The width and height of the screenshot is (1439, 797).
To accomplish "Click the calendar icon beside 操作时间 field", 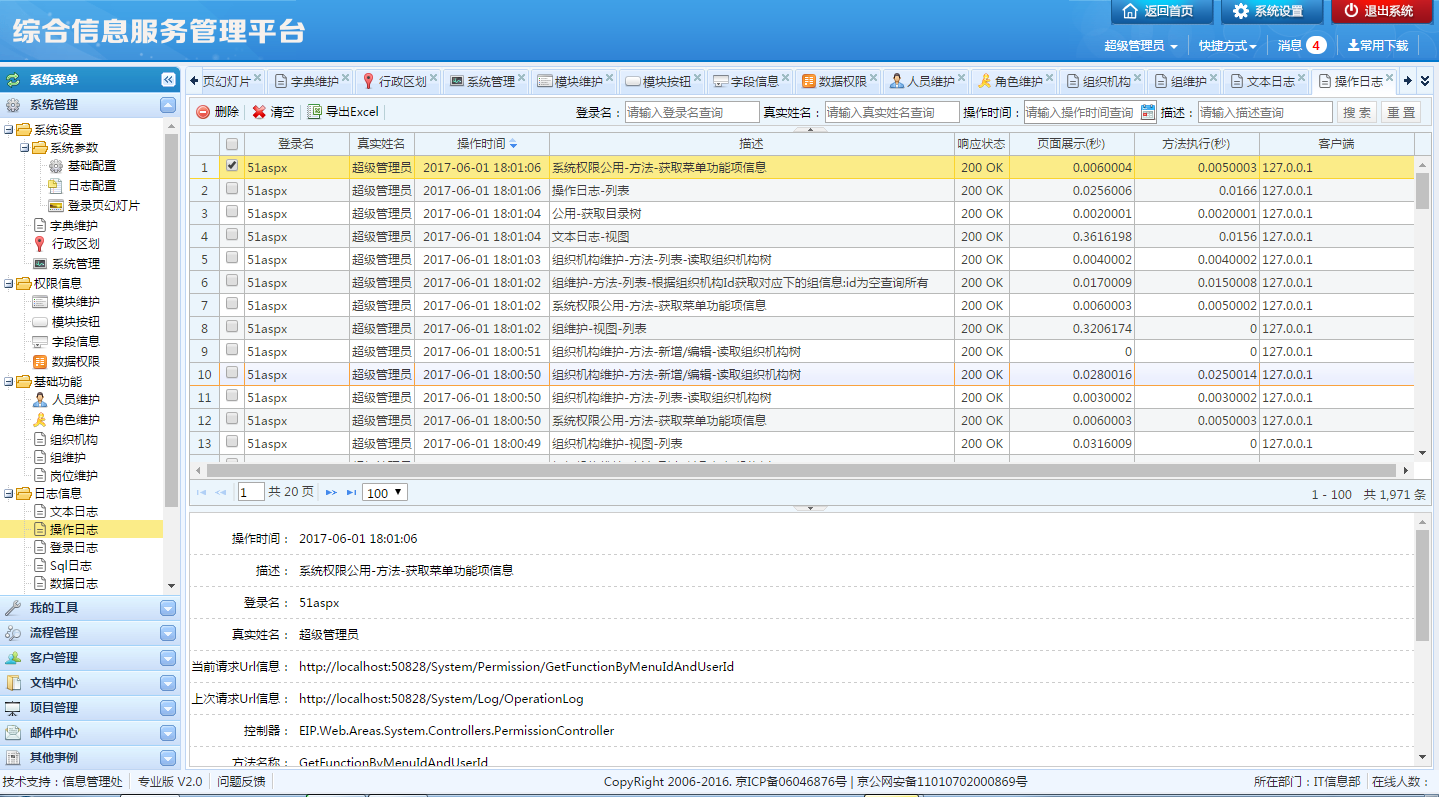I will point(1148,112).
